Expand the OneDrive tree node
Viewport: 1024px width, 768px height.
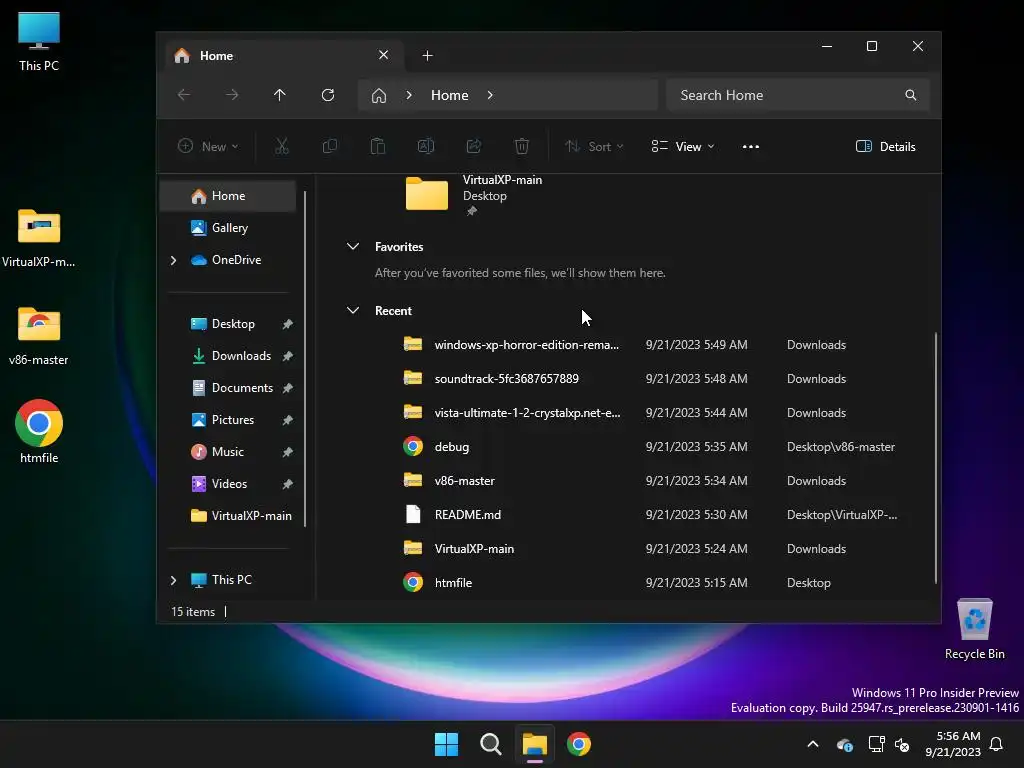tap(173, 260)
